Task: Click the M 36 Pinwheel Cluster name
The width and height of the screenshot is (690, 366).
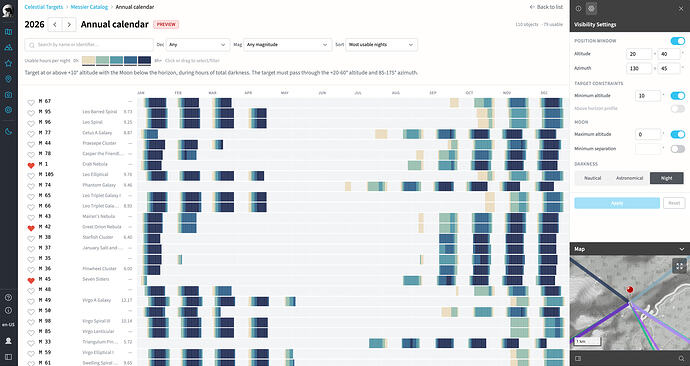Action: click(x=99, y=269)
